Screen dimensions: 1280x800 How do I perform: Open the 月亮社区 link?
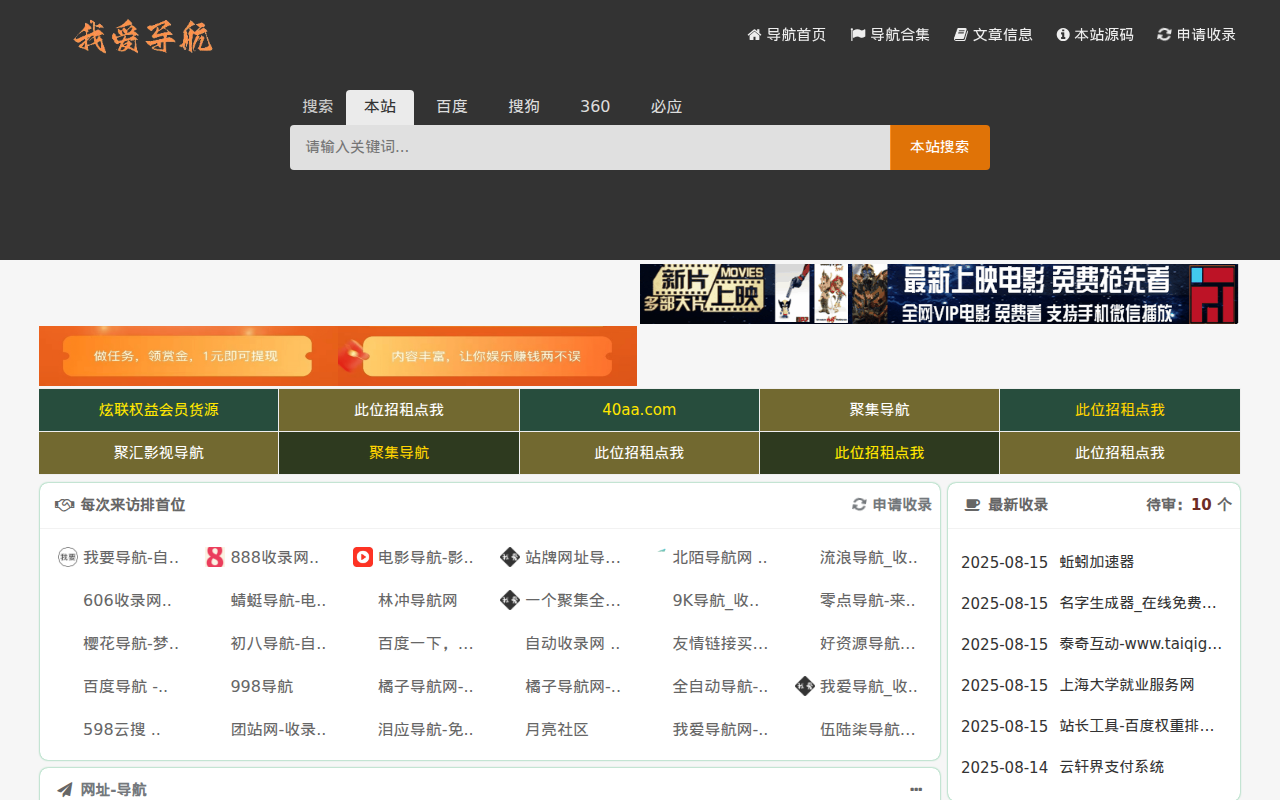tap(557, 729)
